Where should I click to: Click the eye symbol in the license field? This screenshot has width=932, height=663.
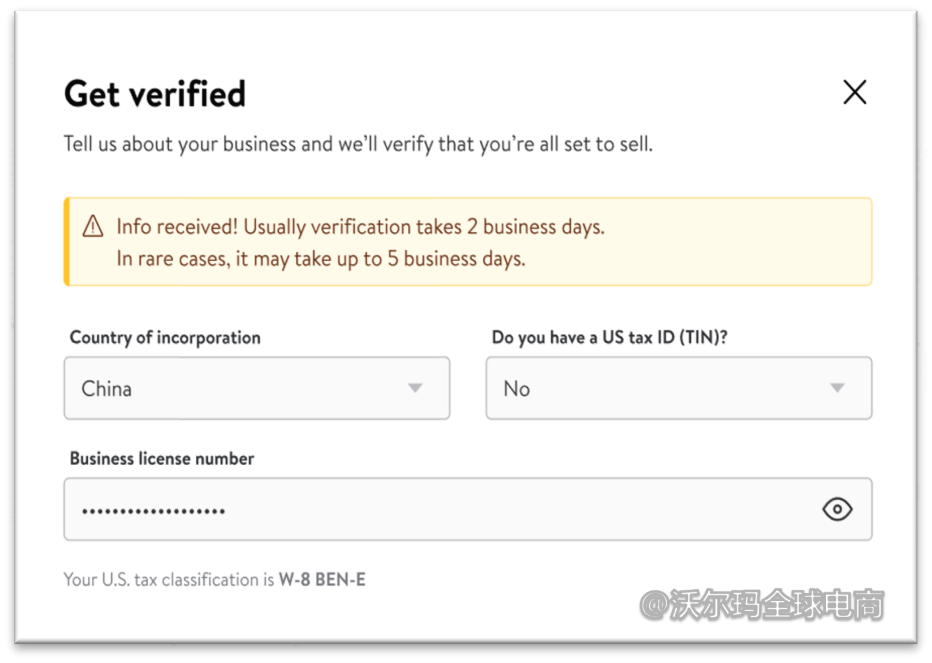click(837, 509)
